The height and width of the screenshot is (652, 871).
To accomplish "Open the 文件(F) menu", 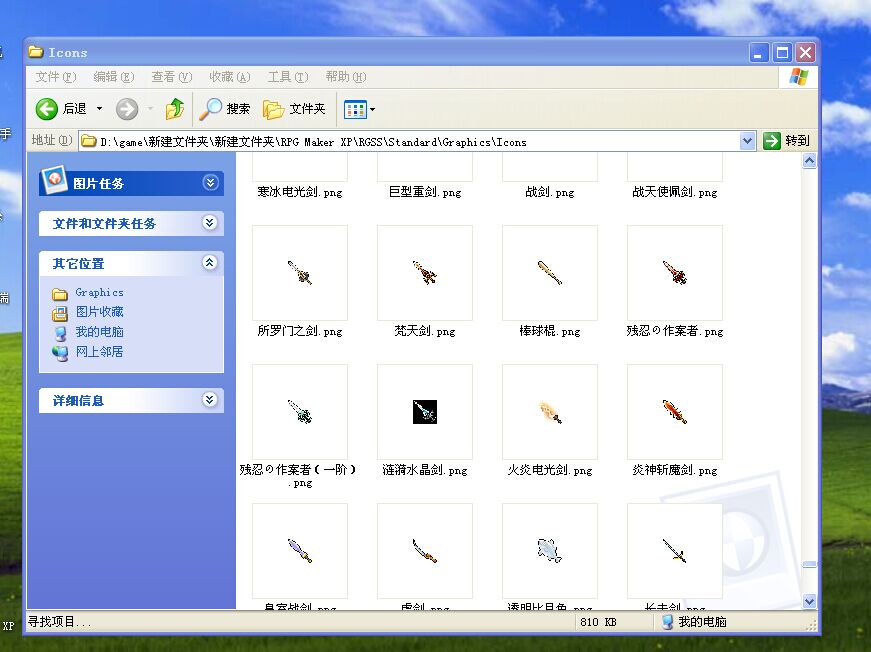I will [x=56, y=77].
